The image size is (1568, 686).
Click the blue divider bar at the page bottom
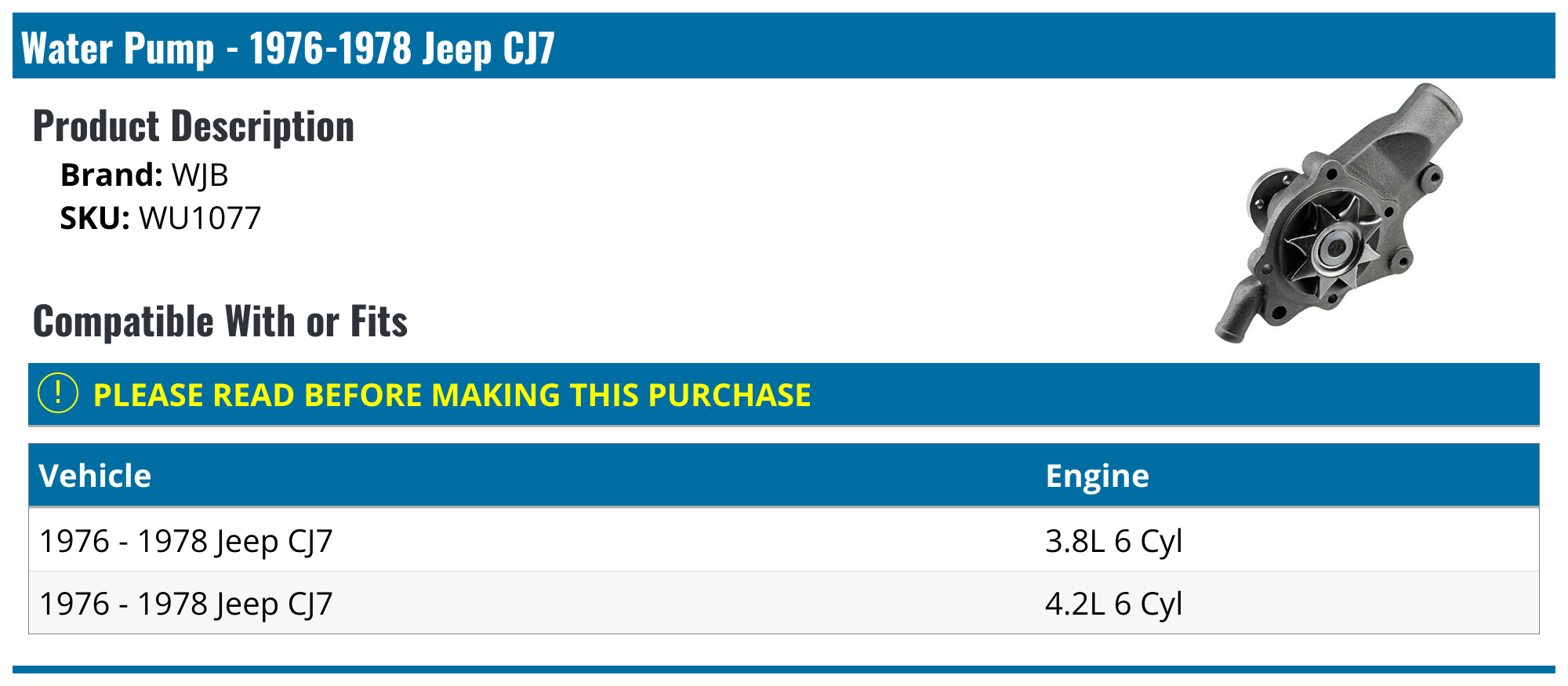coord(784,670)
